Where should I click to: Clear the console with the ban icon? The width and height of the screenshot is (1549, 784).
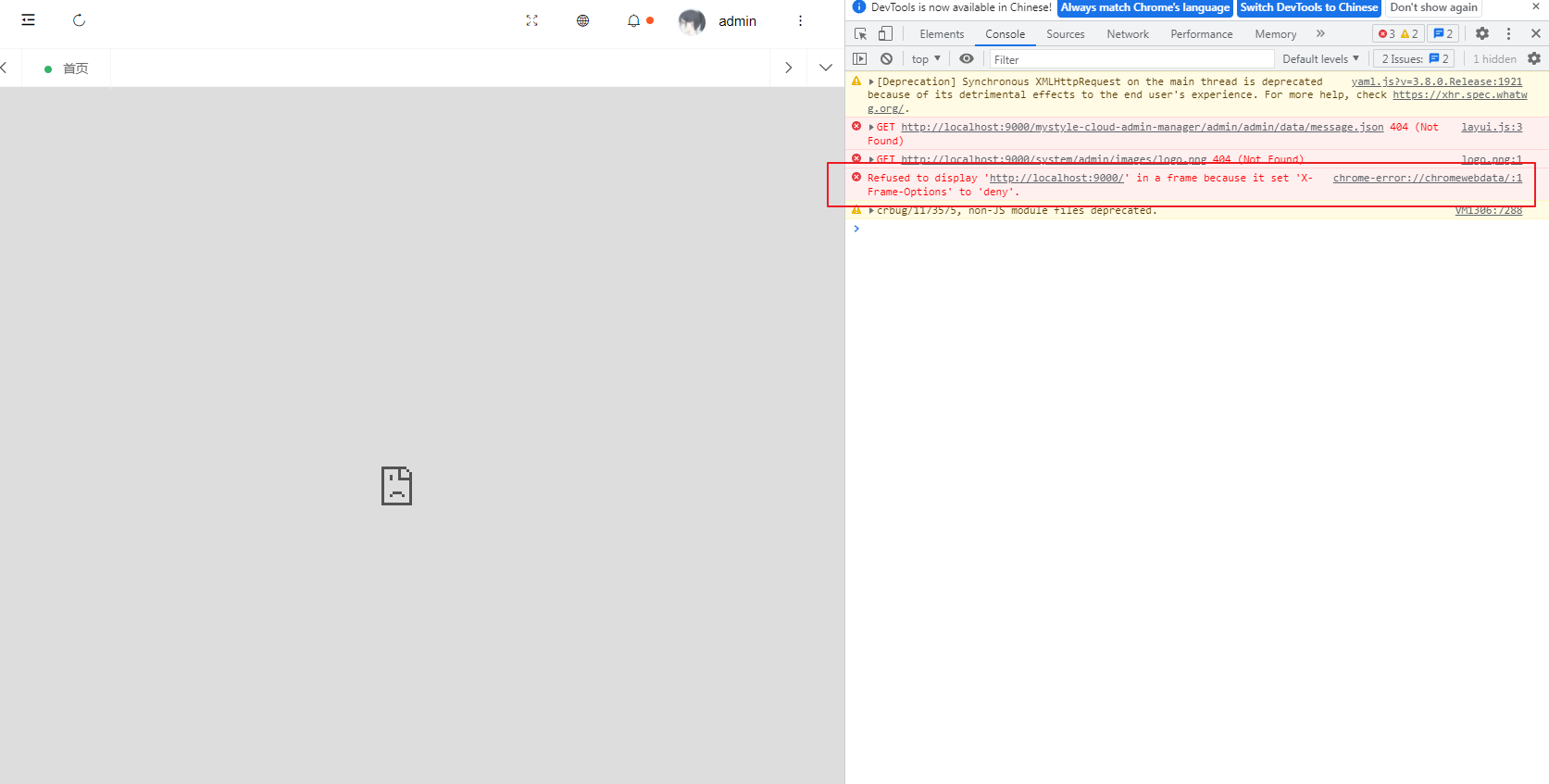(x=886, y=59)
